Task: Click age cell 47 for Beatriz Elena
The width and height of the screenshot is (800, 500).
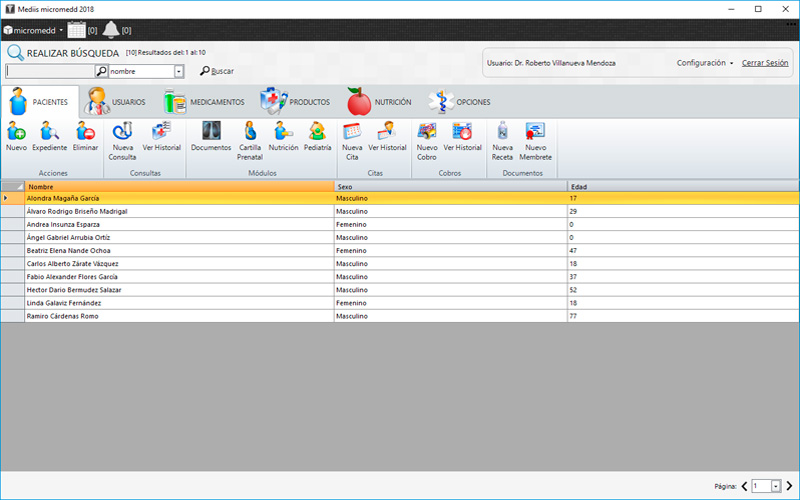Action: coord(683,251)
